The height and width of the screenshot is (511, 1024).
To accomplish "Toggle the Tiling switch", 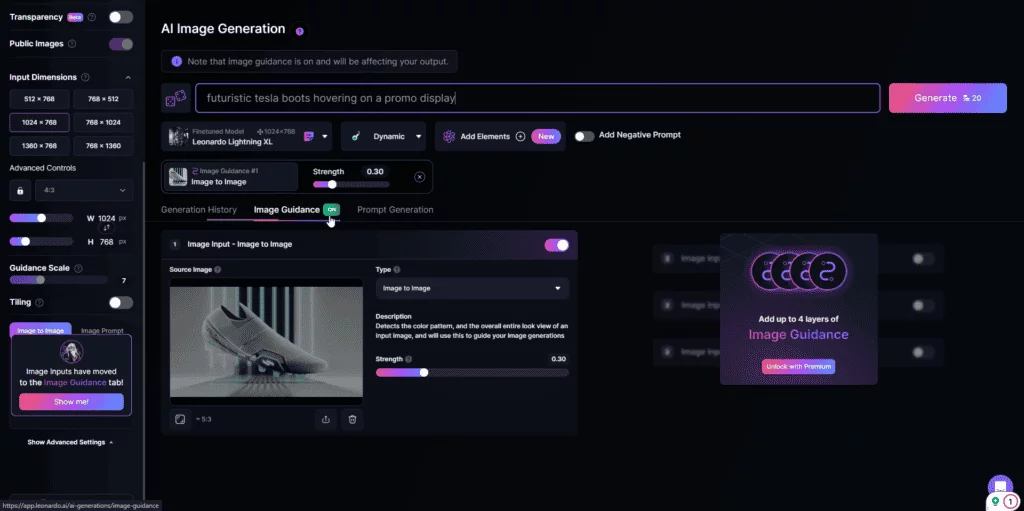I will (x=121, y=303).
